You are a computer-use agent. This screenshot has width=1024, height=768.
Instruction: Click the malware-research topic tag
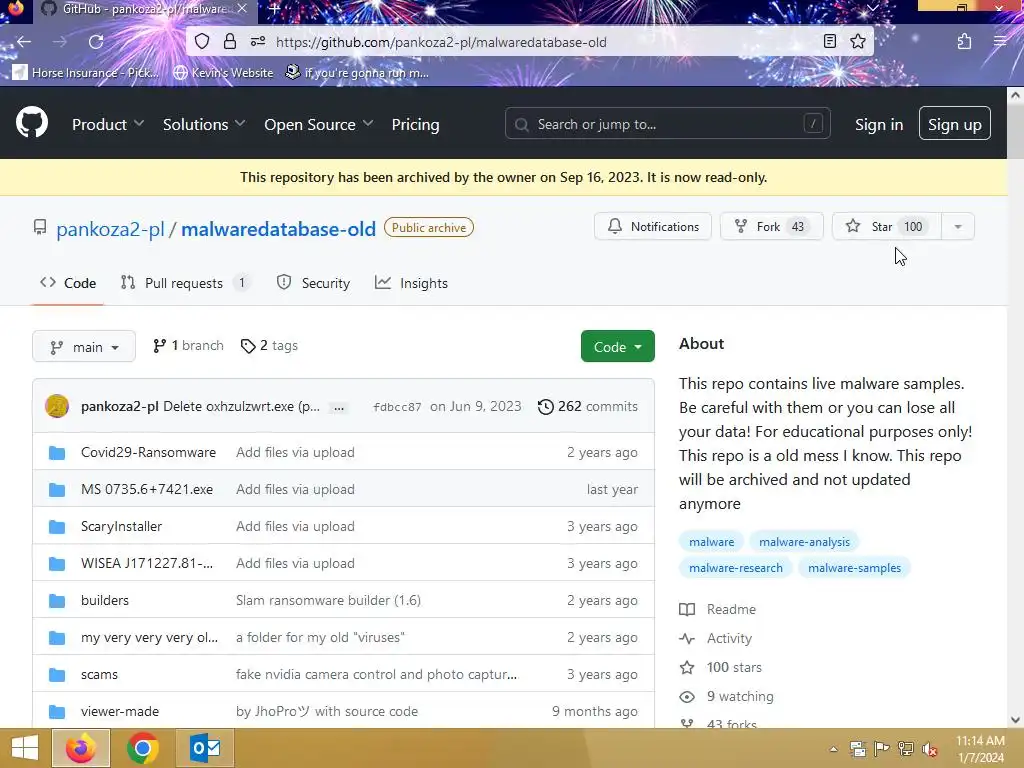735,568
